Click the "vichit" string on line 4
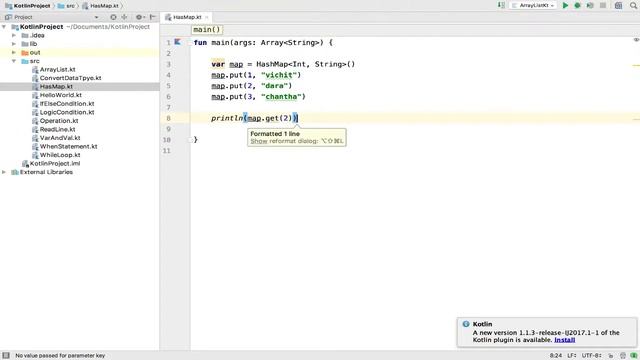Screen dimensions: 640x360 [x=279, y=75]
